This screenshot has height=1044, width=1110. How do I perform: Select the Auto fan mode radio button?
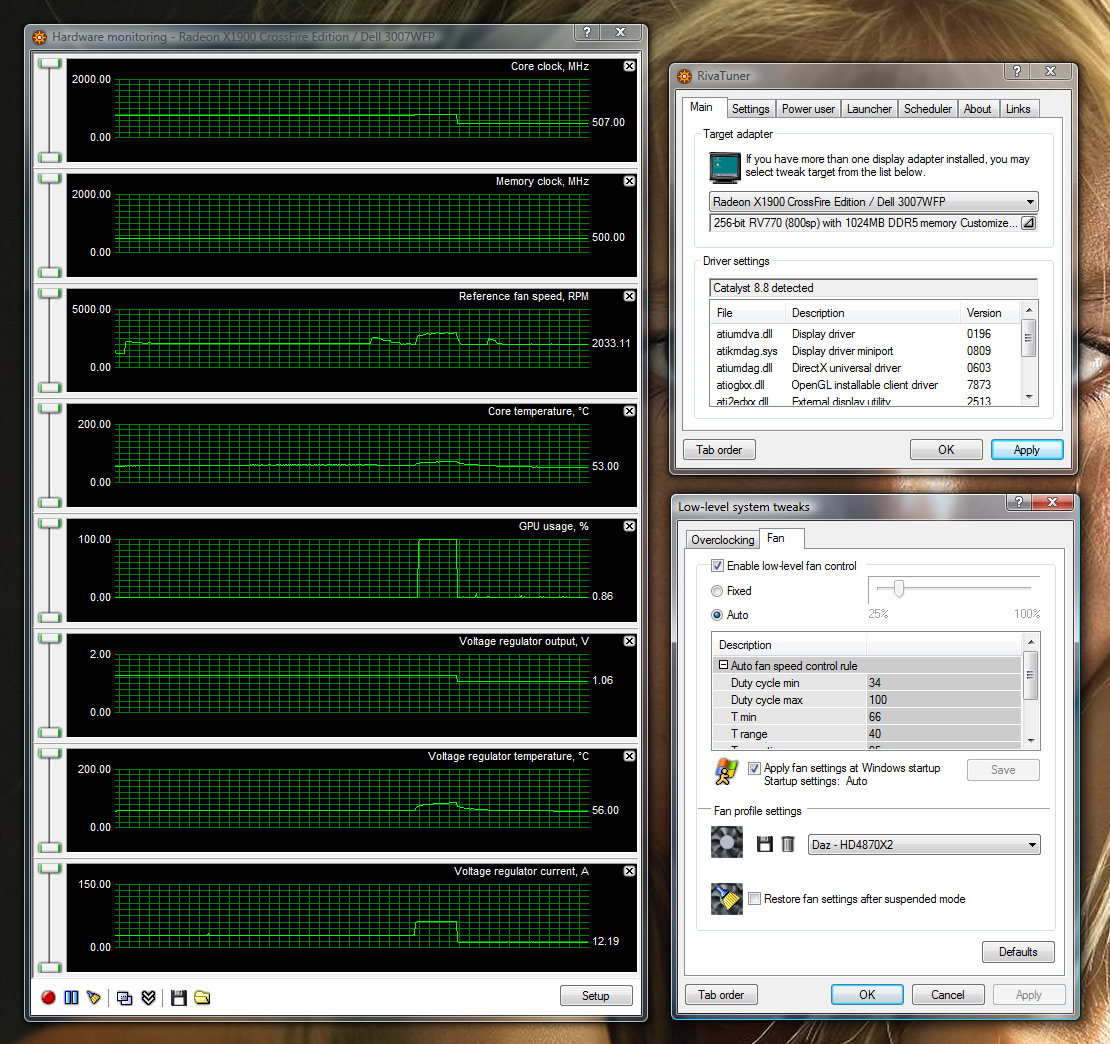click(x=717, y=615)
